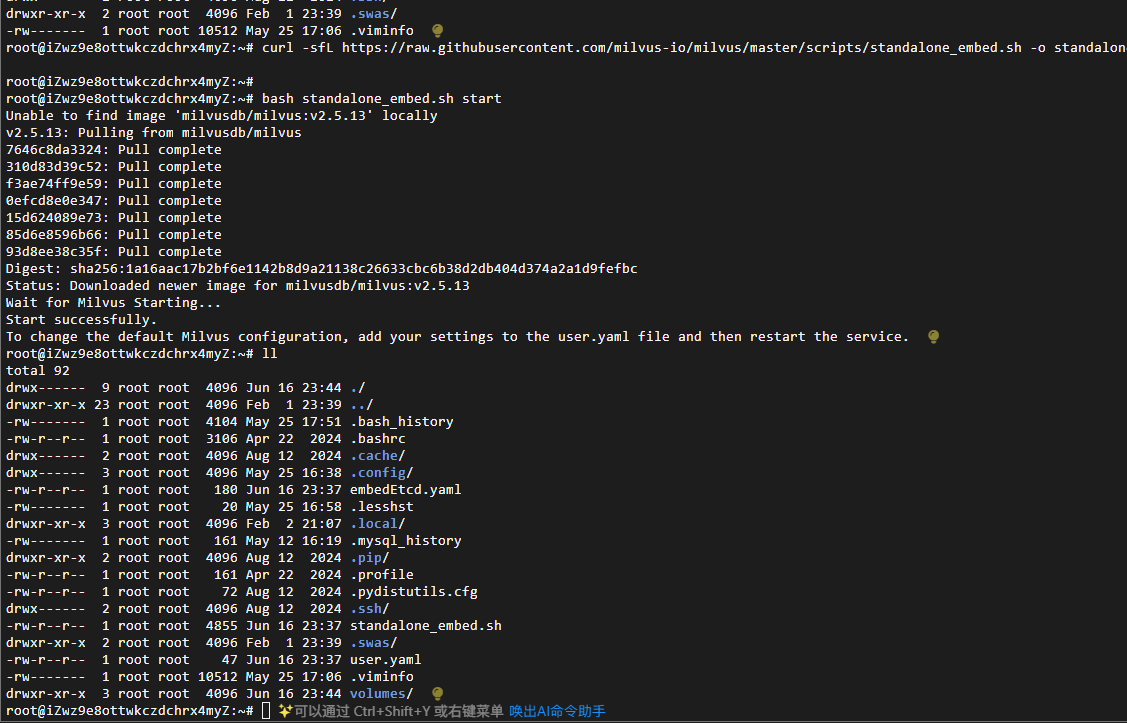Click the 'll' command after the prompt
Screen dimensions: 1127x723
[x=270, y=354]
